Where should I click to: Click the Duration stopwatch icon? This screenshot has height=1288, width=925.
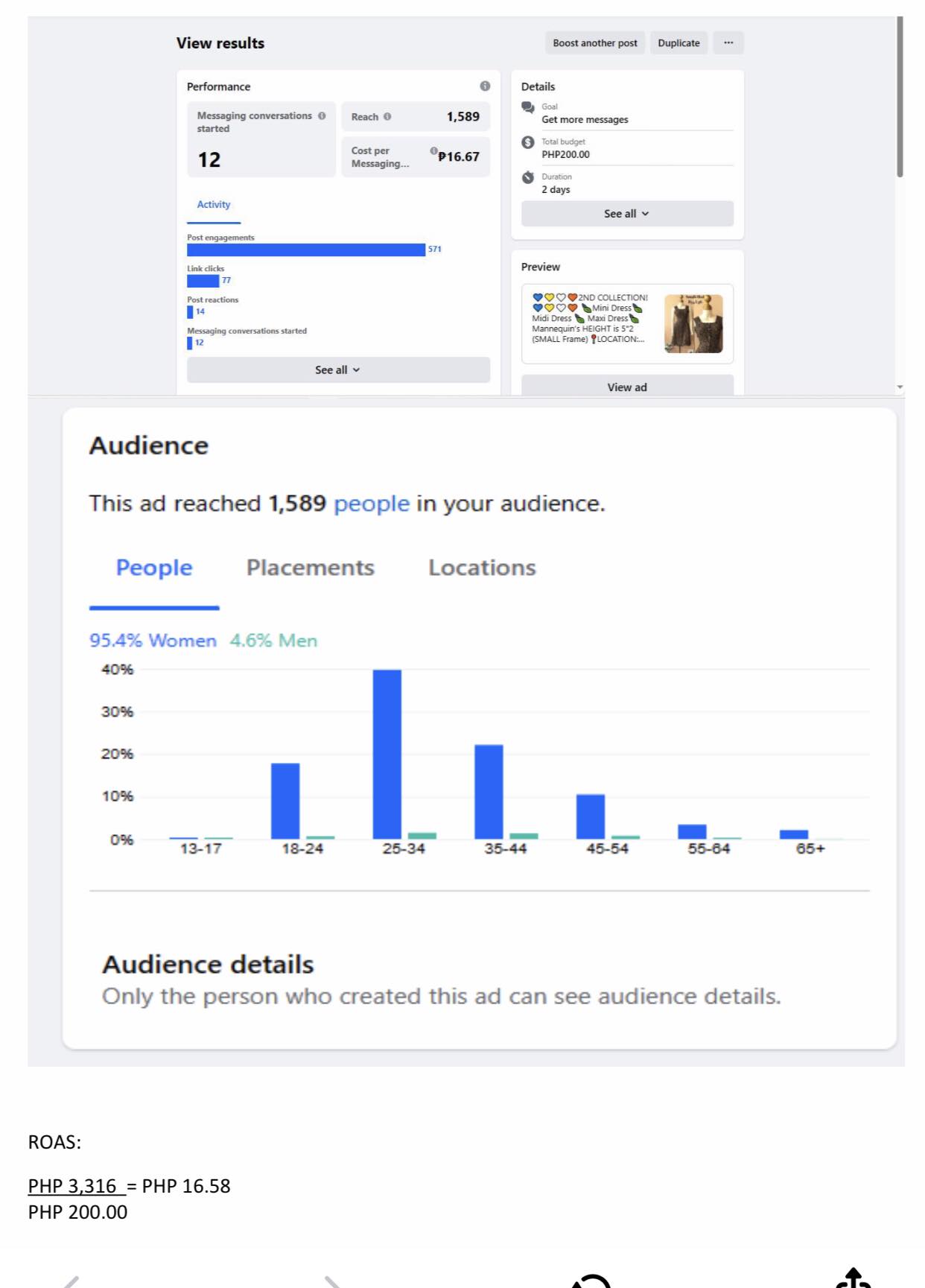pos(528,177)
